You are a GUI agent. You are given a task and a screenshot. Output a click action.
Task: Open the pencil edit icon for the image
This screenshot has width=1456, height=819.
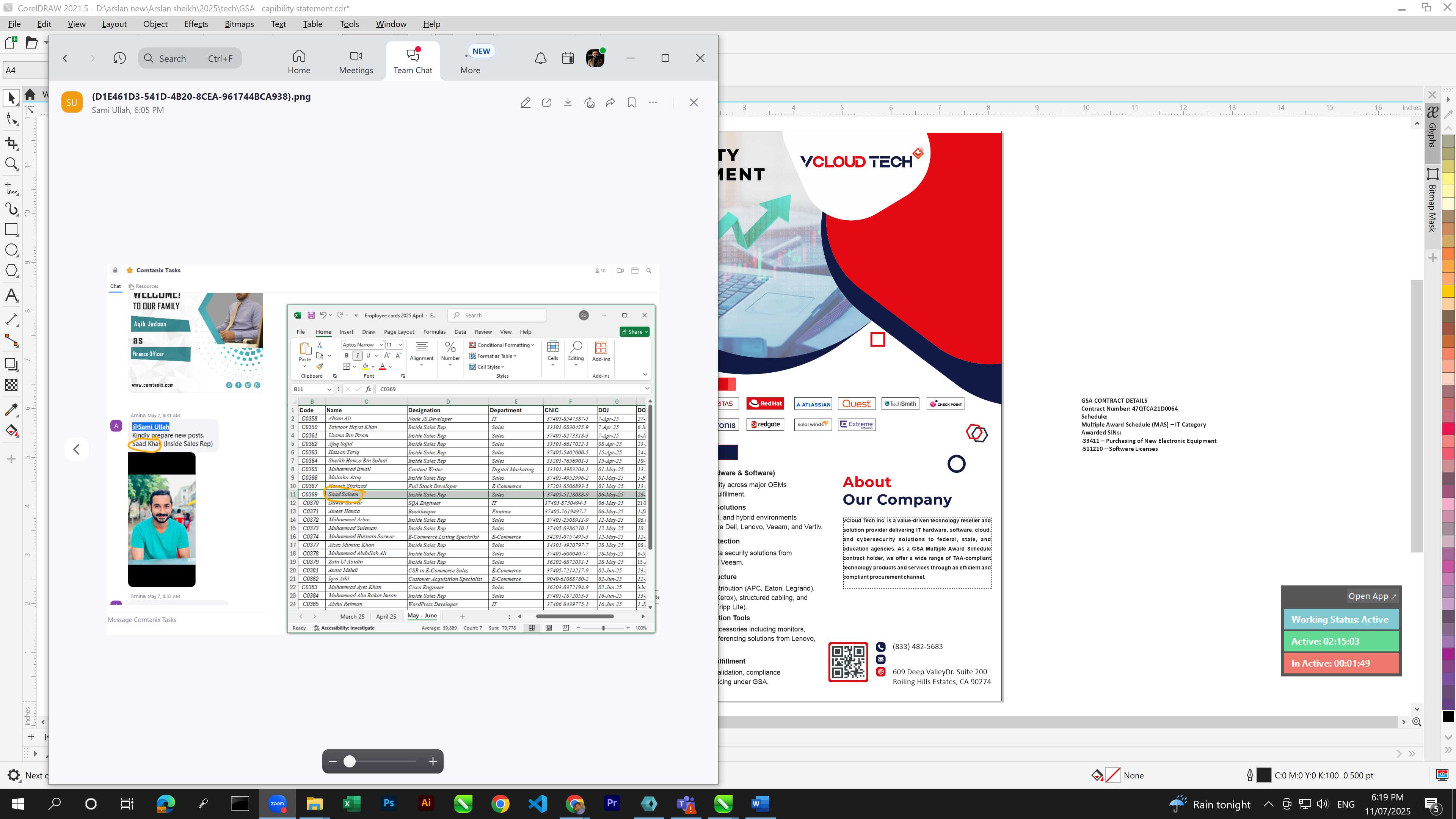pos(525,102)
